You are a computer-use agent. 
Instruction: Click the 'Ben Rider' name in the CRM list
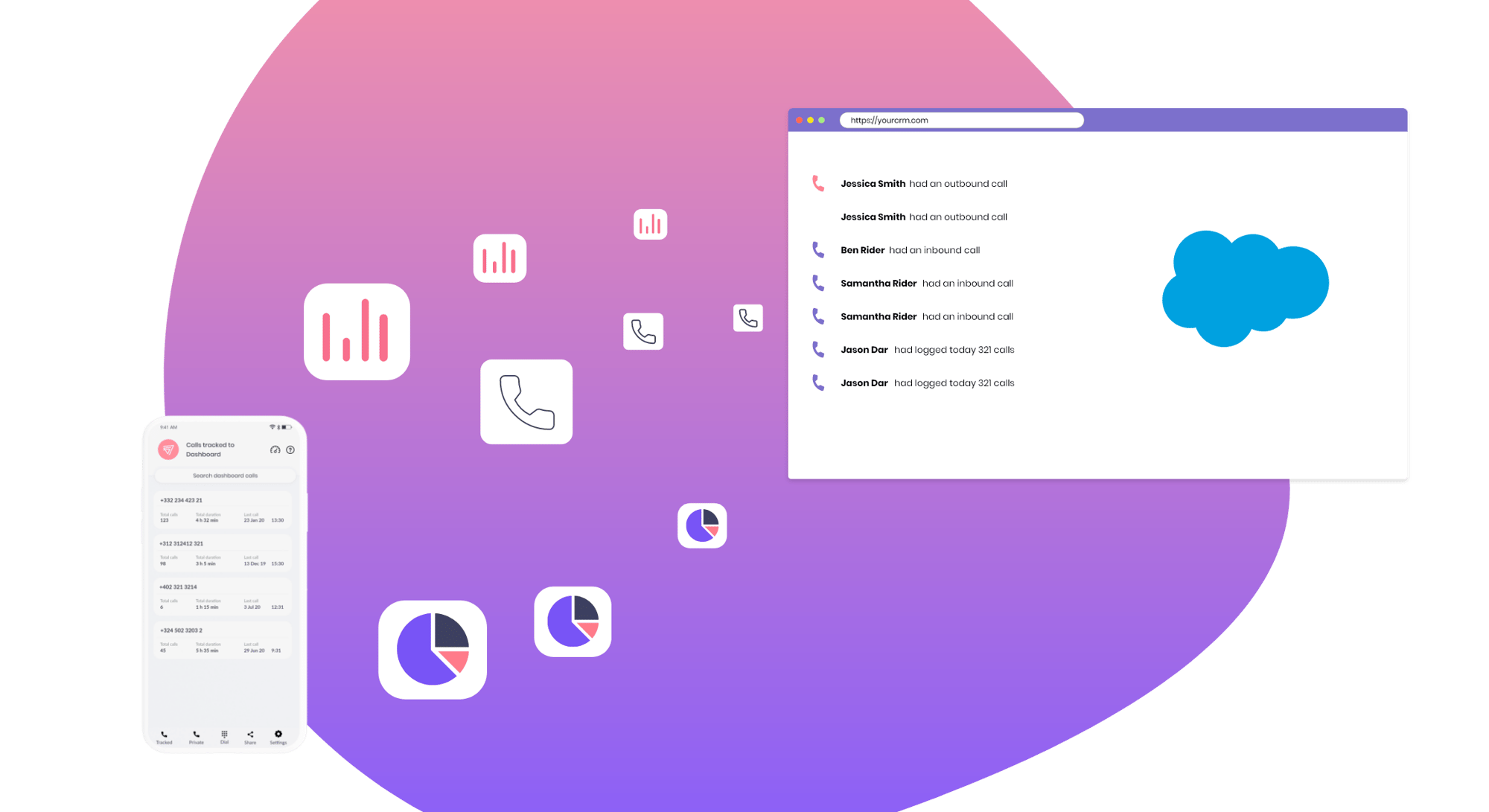pyautogui.click(x=862, y=250)
